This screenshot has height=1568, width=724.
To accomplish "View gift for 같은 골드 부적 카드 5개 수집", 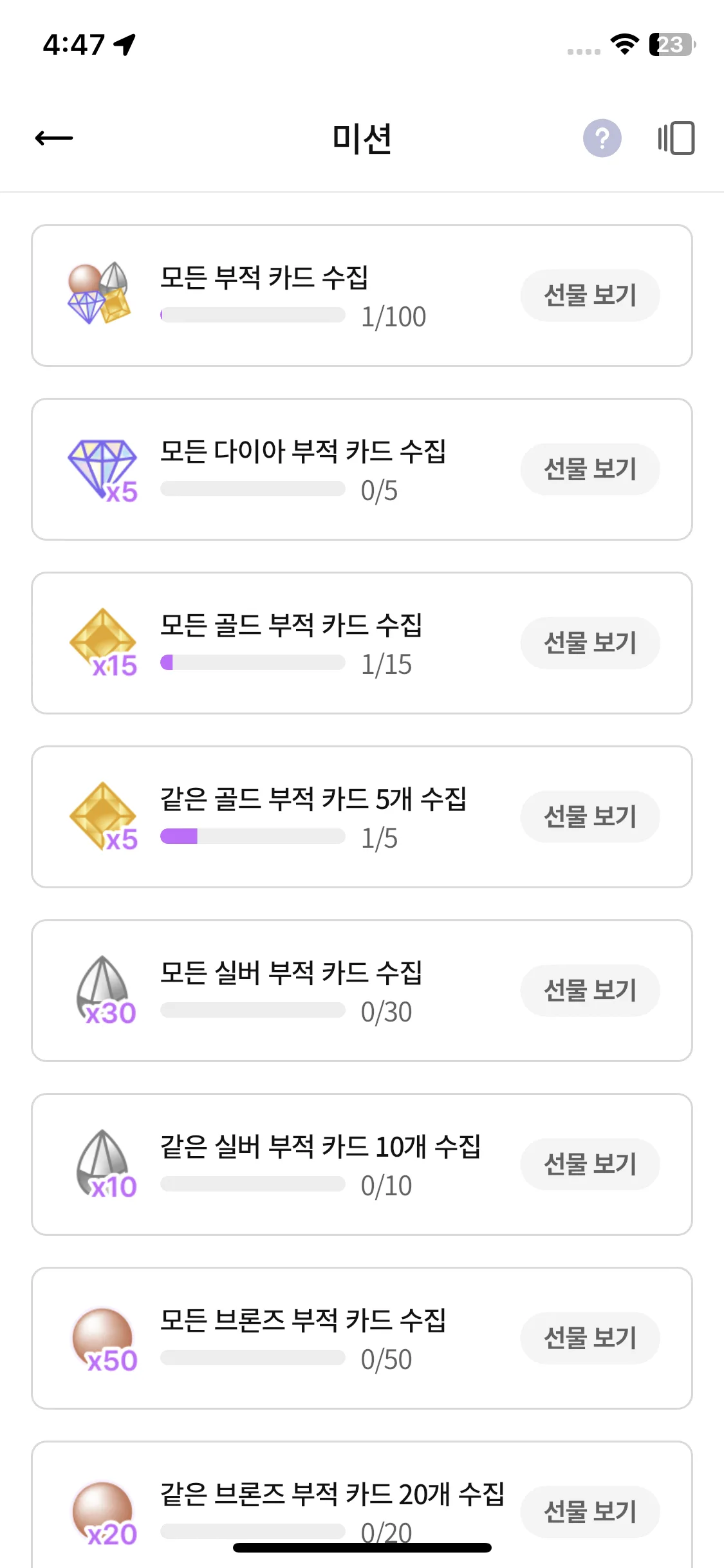I will 590,817.
